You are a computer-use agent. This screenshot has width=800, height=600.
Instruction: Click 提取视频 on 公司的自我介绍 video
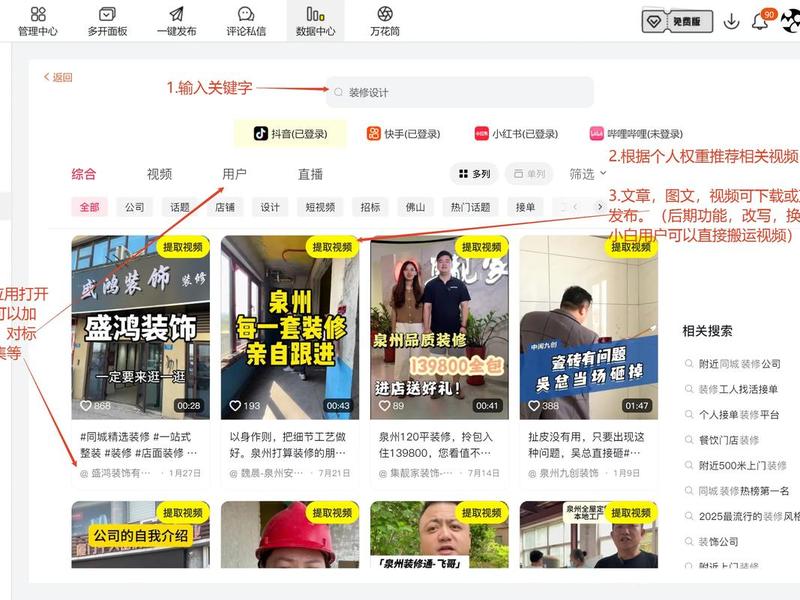[183, 512]
